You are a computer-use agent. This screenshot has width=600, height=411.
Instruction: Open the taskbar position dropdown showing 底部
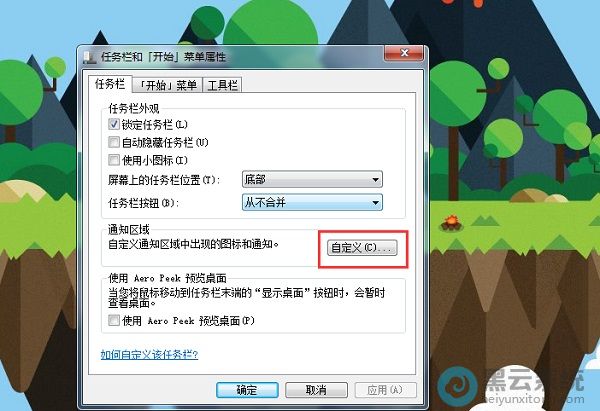312,179
